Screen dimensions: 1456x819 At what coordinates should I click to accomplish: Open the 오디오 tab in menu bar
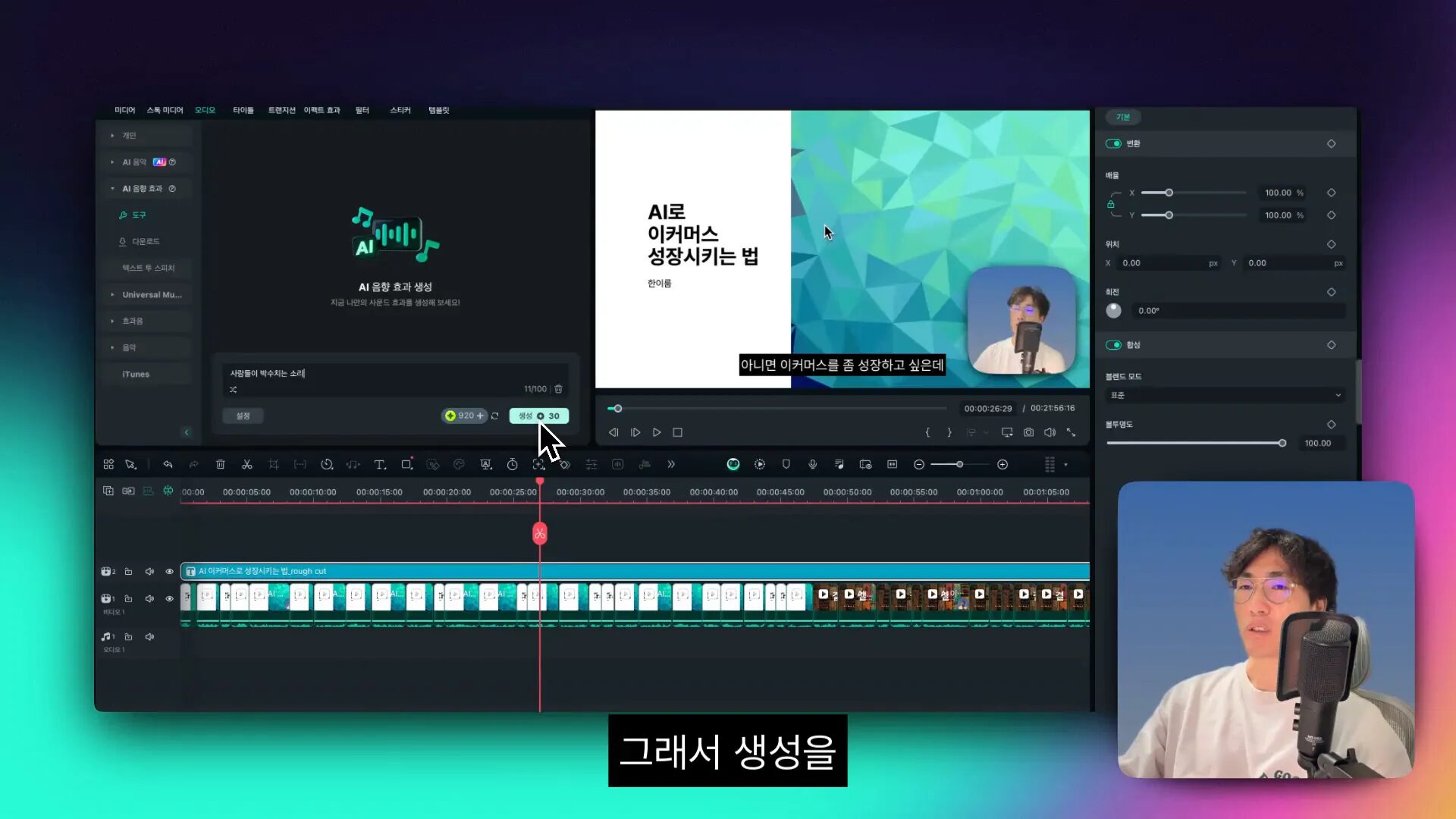point(205,110)
